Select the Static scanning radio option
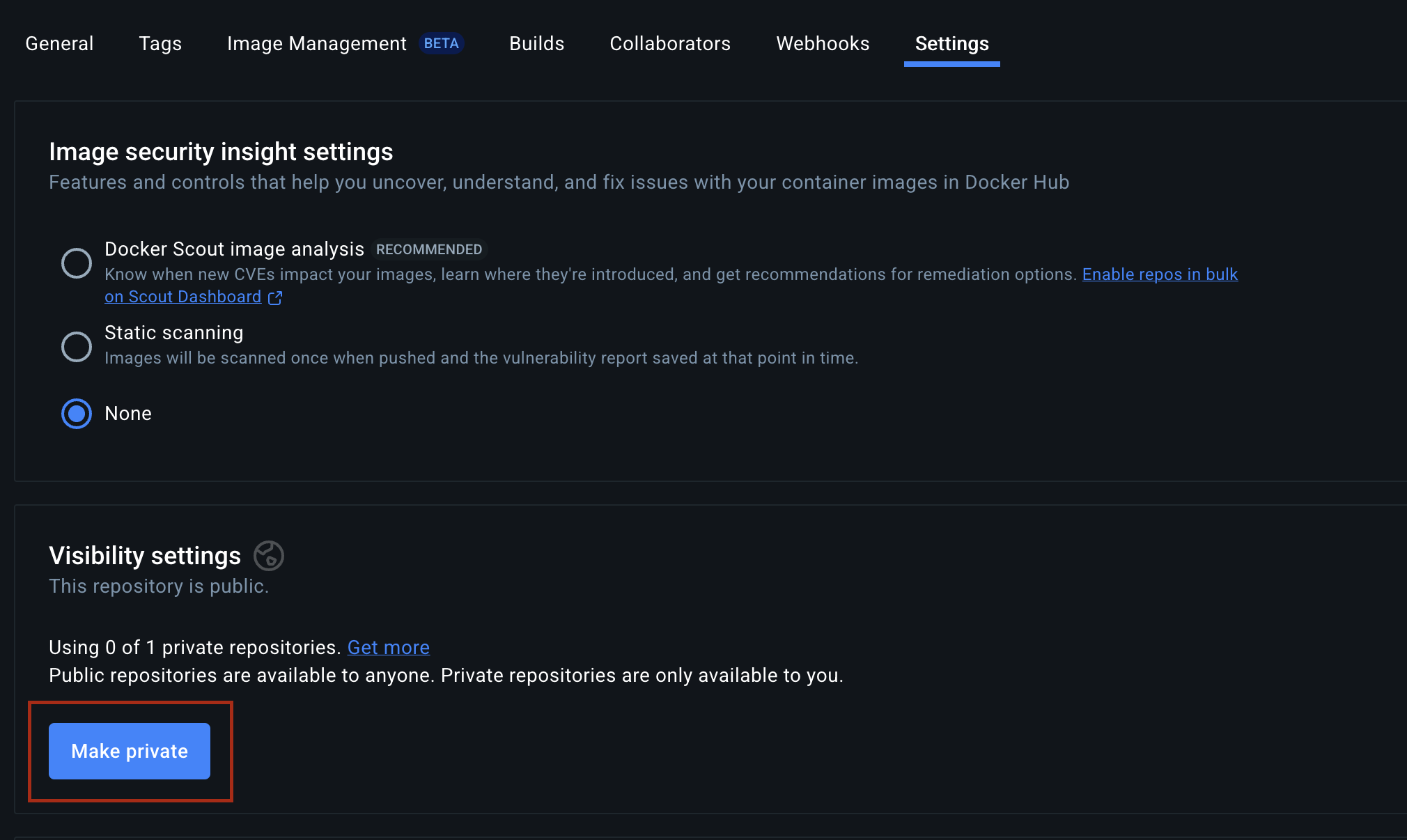Viewport: 1407px width, 840px height. tap(77, 346)
